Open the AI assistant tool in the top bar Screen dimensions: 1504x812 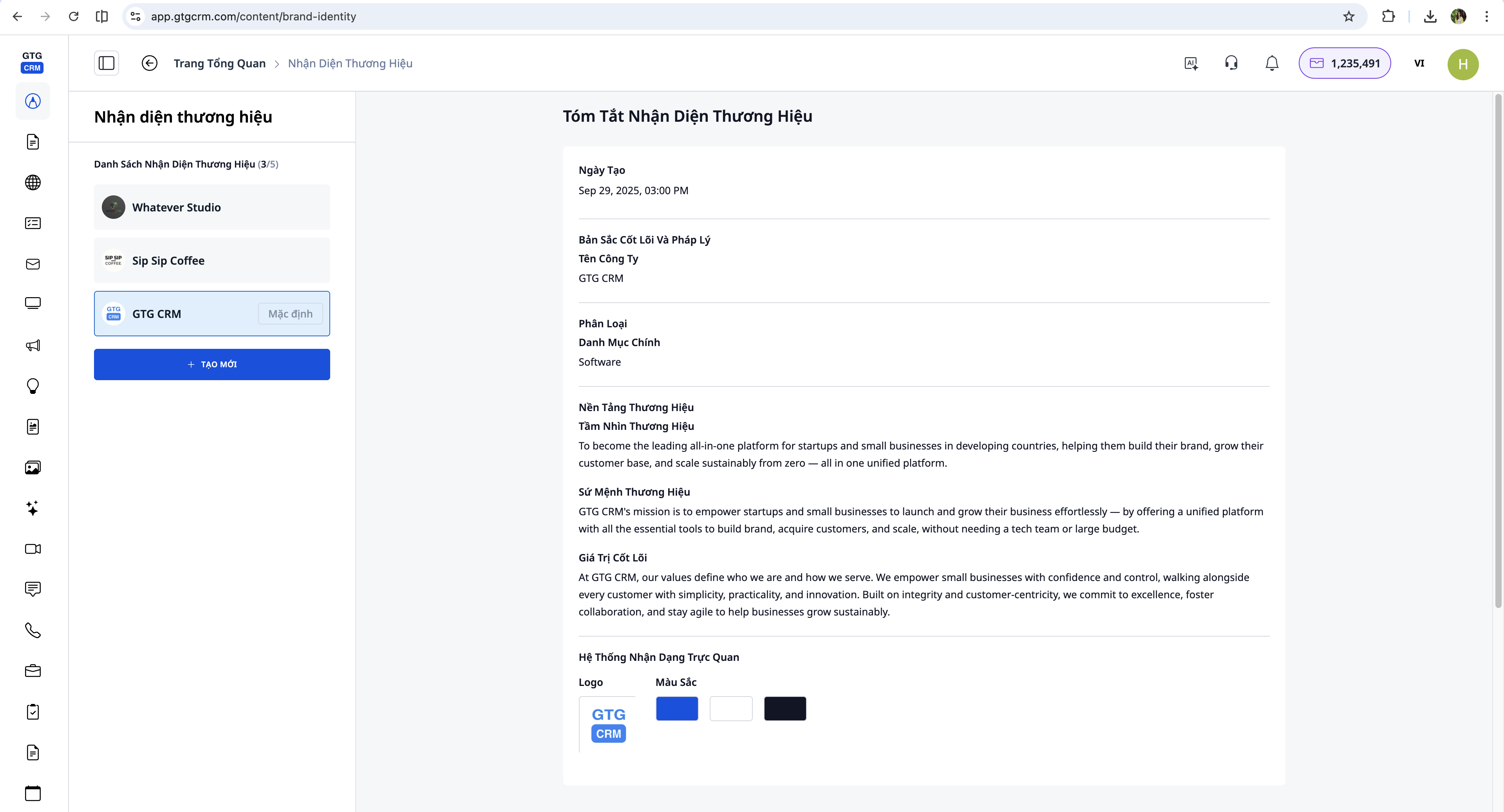1191,63
